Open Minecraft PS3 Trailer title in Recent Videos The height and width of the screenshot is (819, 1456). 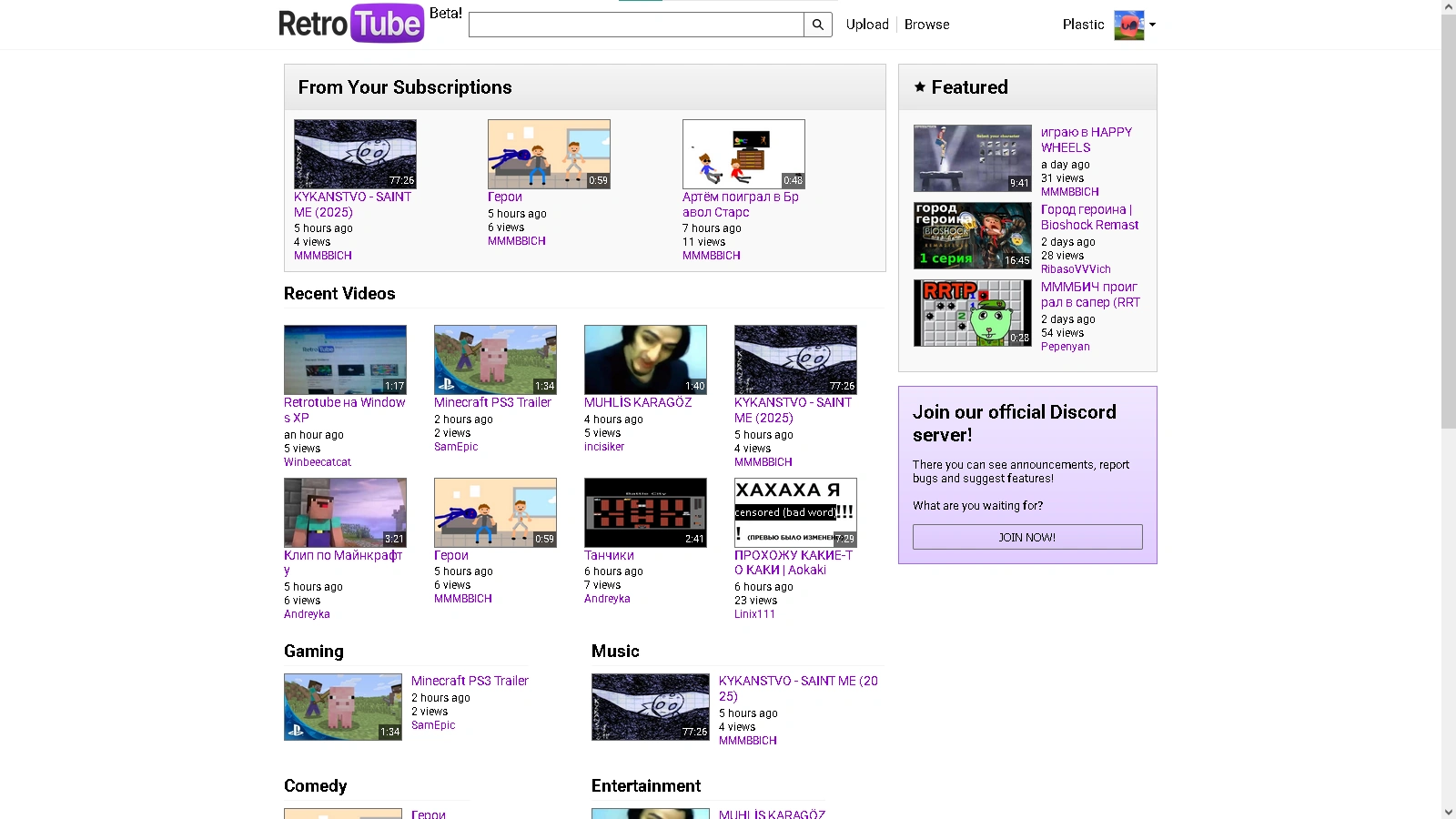492,402
